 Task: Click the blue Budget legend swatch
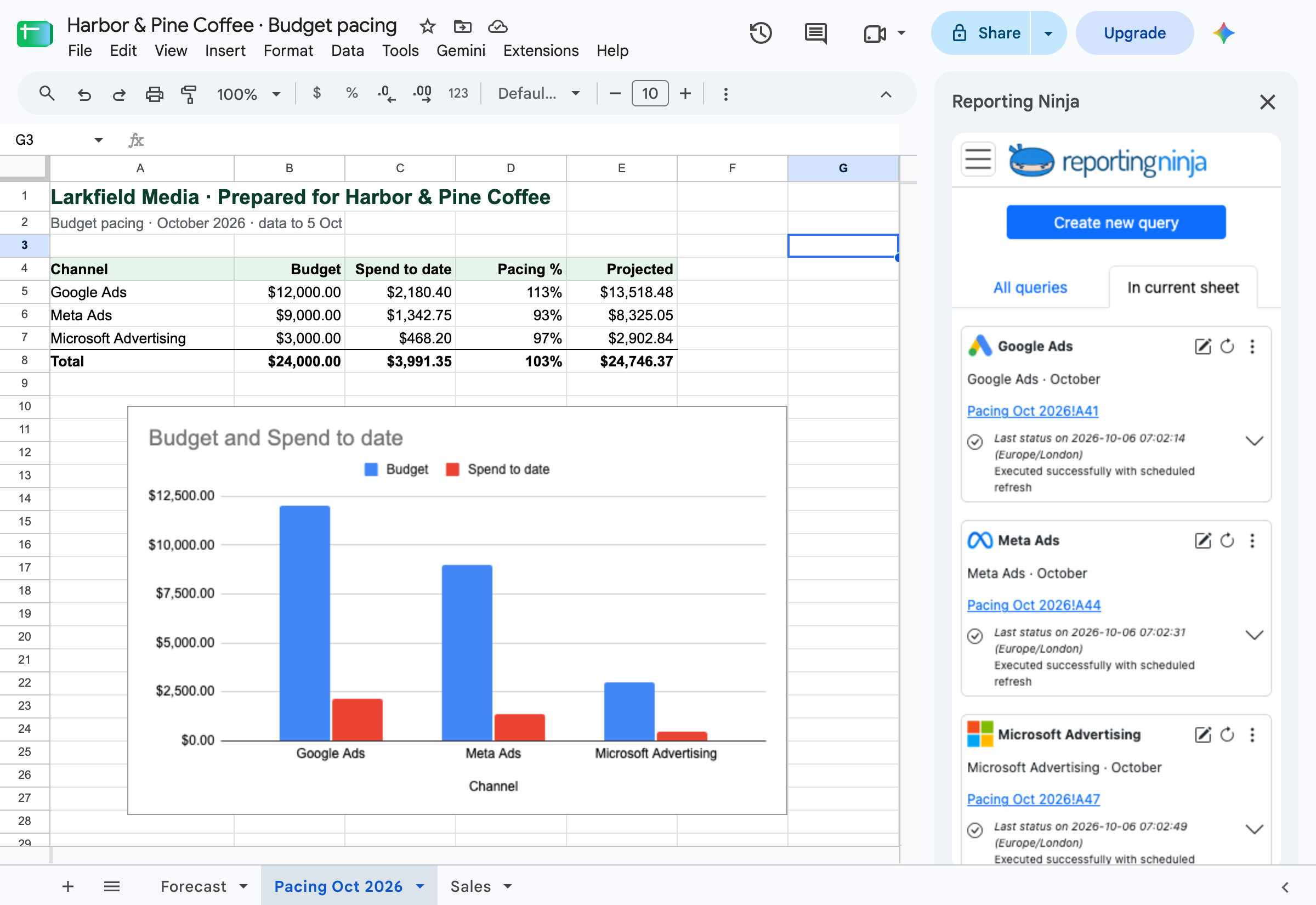tap(371, 470)
